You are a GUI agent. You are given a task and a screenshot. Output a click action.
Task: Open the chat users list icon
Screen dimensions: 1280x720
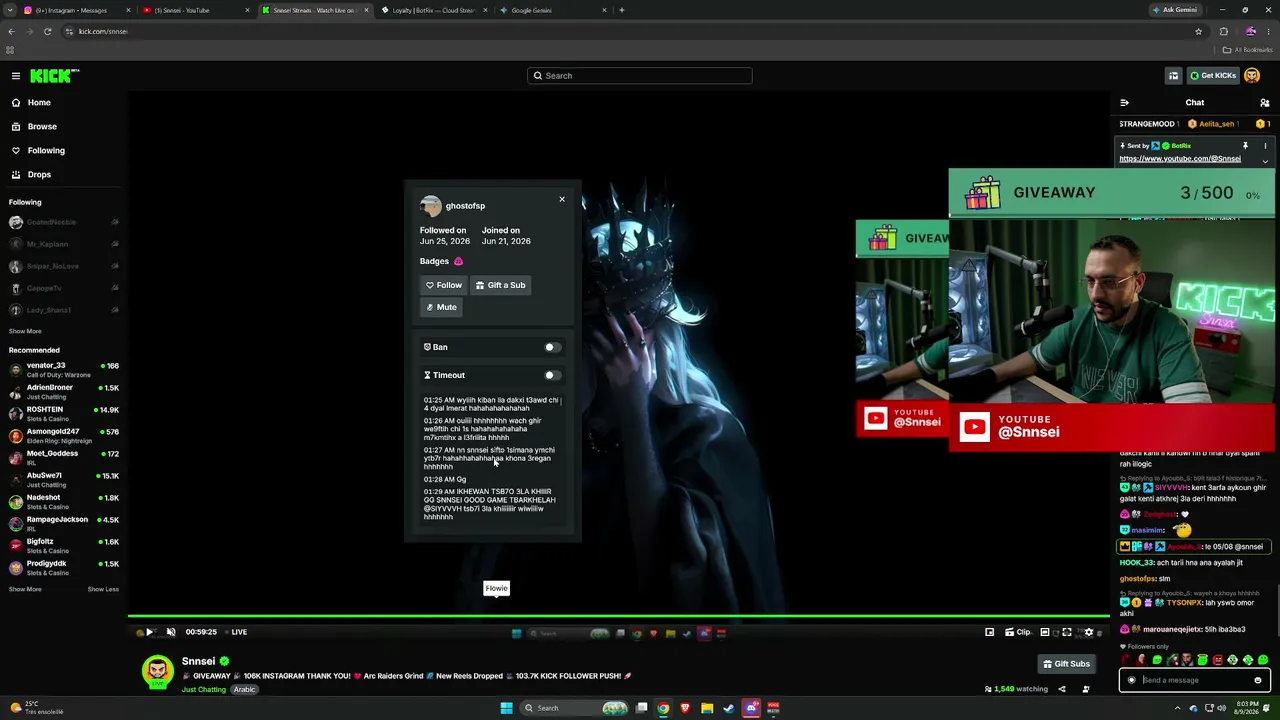(x=1264, y=102)
